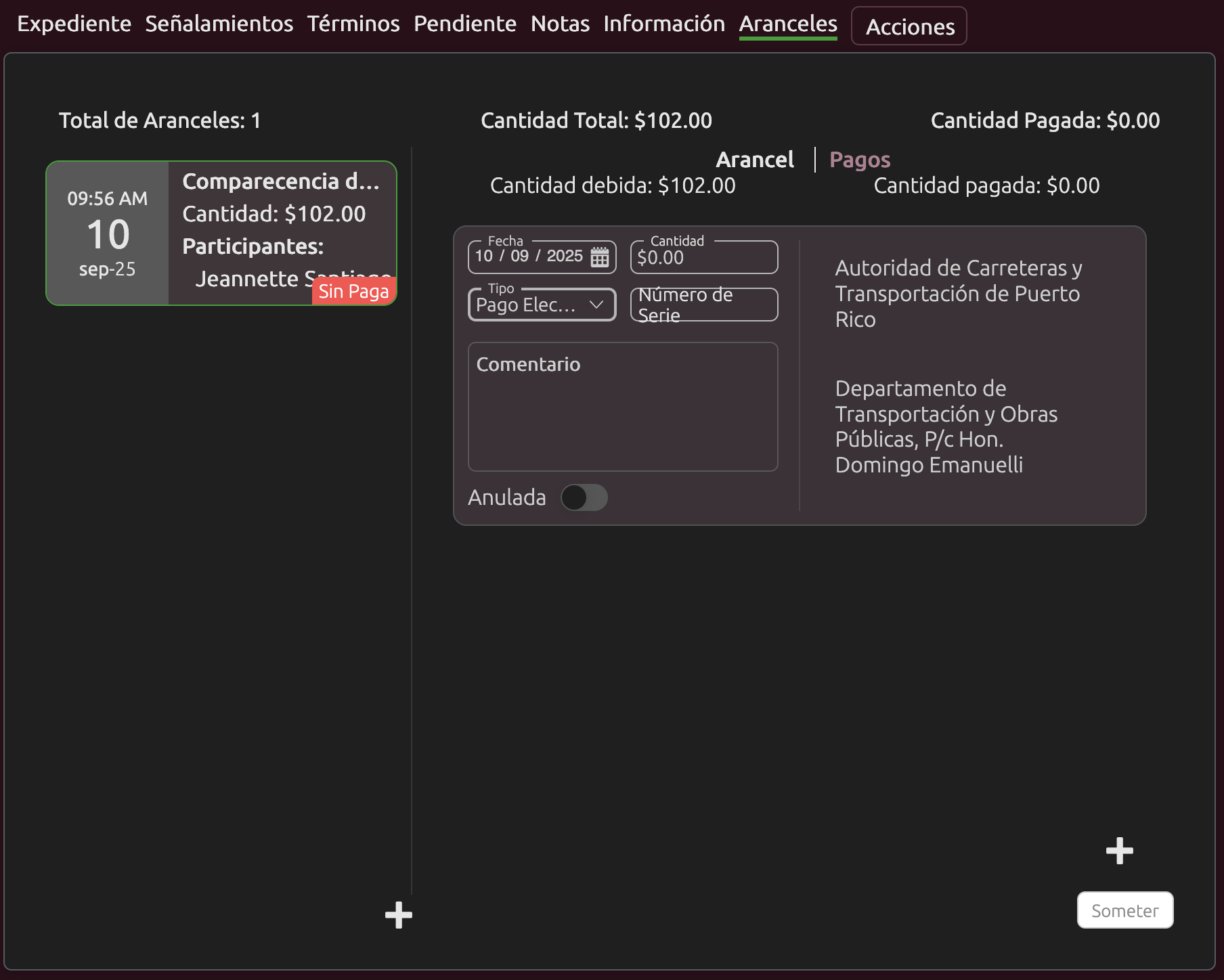Go to the Términos tab
This screenshot has height=980, width=1224.
353,24
